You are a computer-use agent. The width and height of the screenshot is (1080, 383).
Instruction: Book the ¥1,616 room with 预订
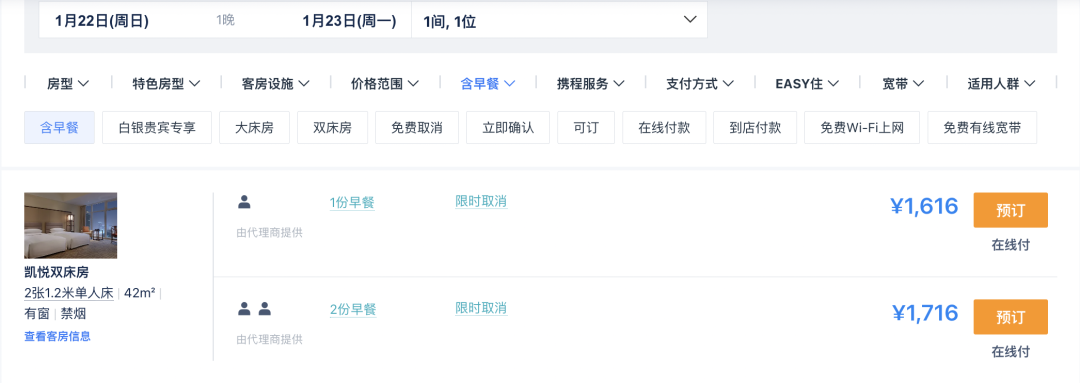pyautogui.click(x=1010, y=210)
